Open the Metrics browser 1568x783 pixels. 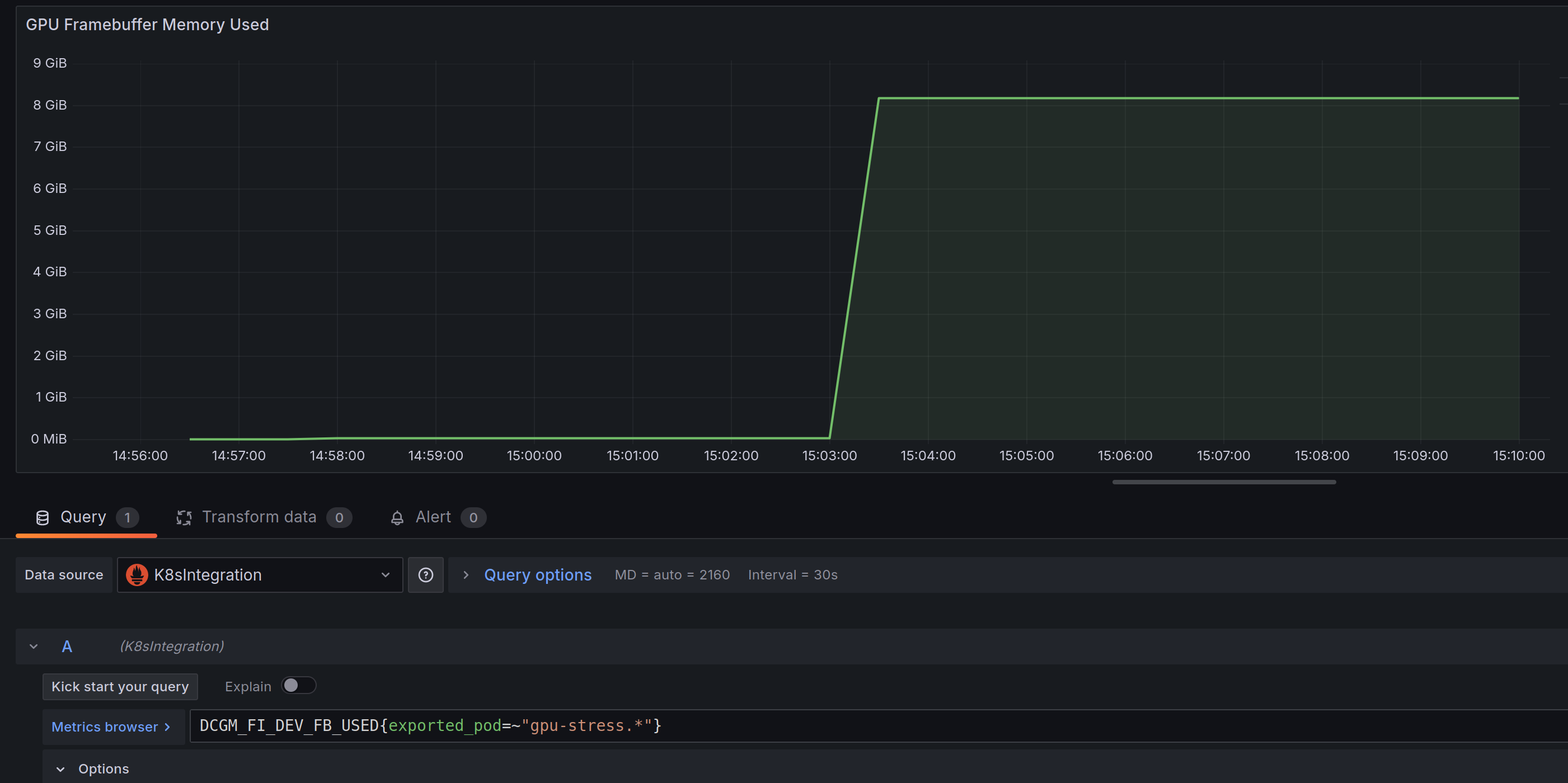(113, 727)
